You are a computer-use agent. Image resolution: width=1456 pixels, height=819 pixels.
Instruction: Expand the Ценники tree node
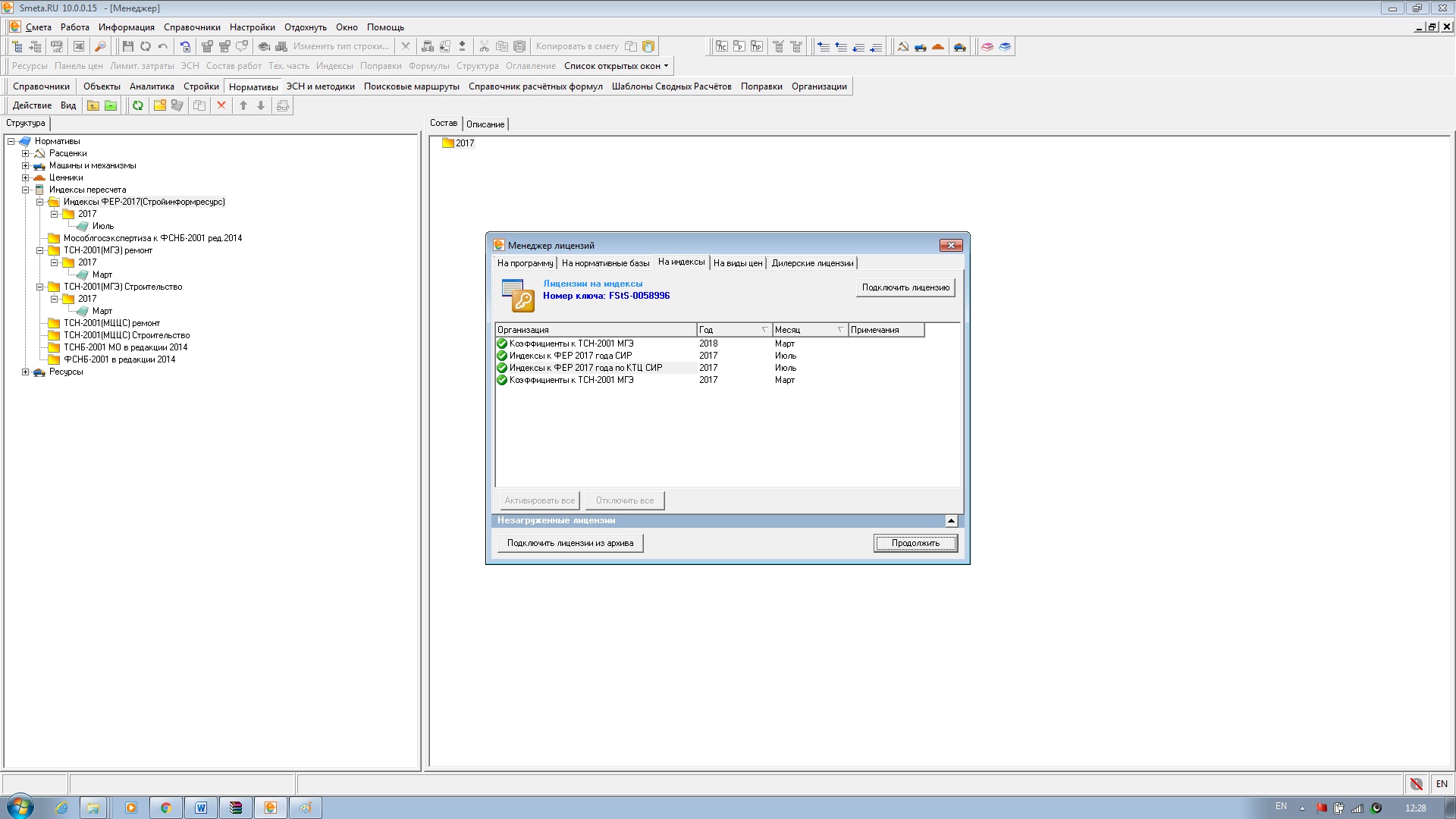[x=26, y=177]
